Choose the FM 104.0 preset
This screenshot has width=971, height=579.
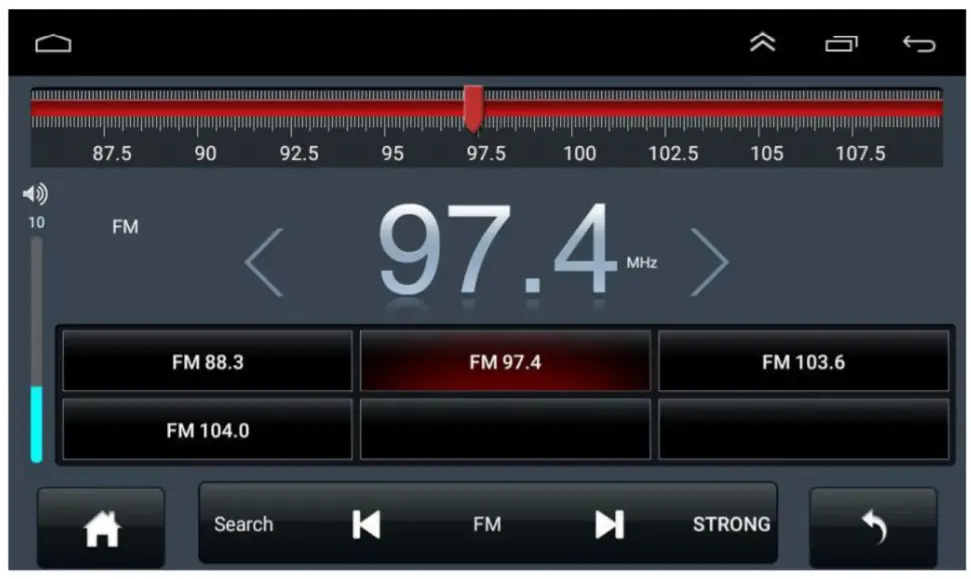pyautogui.click(x=206, y=429)
